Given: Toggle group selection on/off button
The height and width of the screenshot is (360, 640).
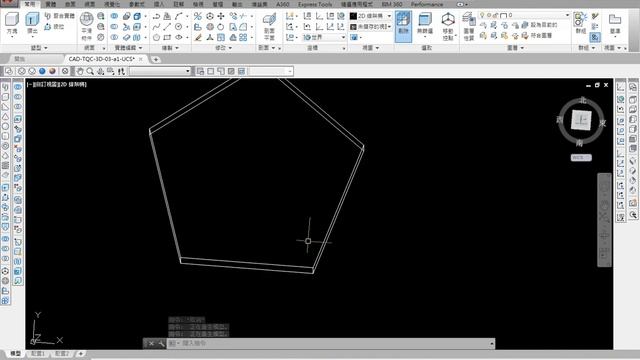Looking at the screenshot, I should [595, 37].
